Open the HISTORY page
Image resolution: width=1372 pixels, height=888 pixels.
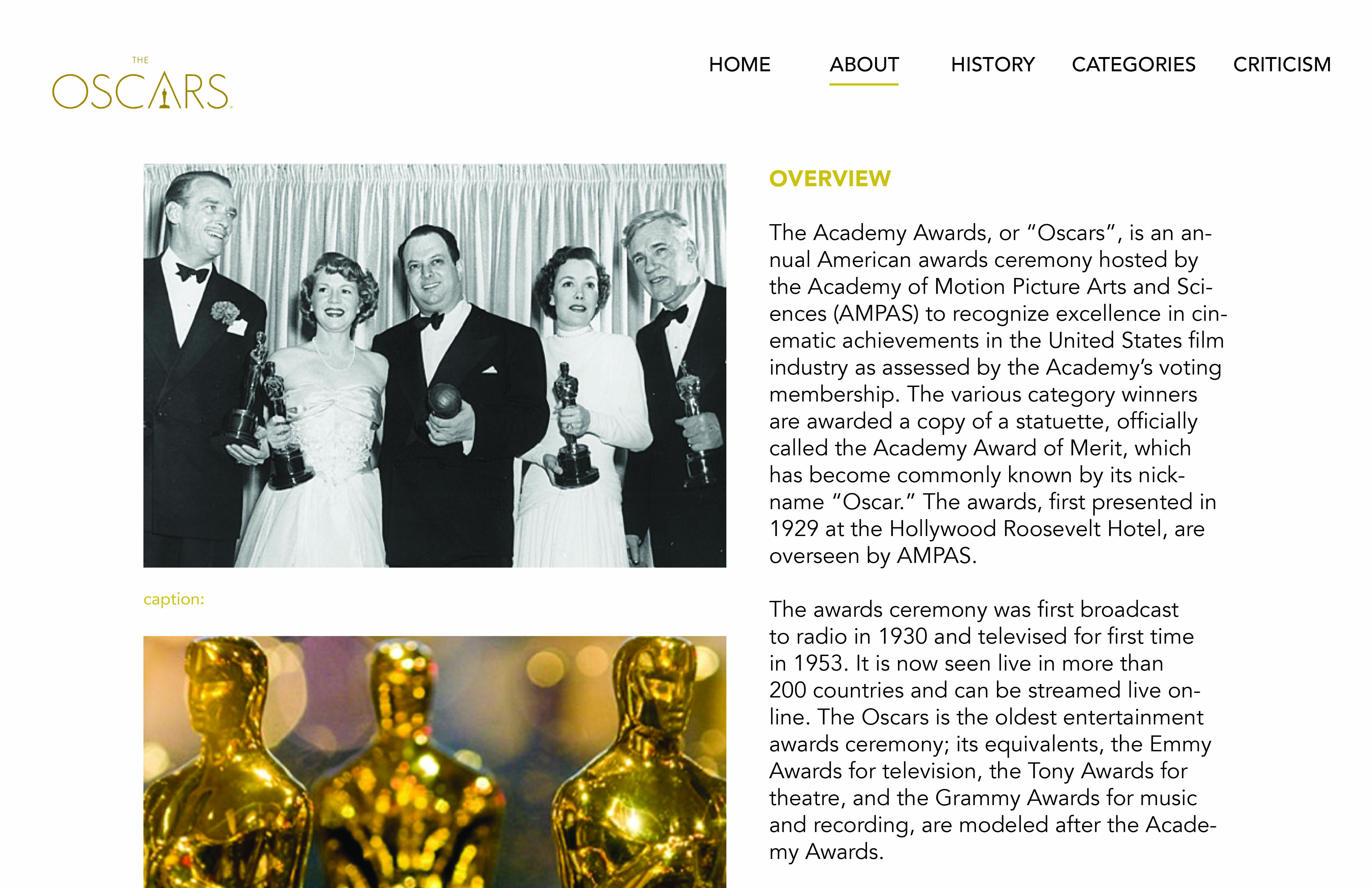click(x=993, y=65)
